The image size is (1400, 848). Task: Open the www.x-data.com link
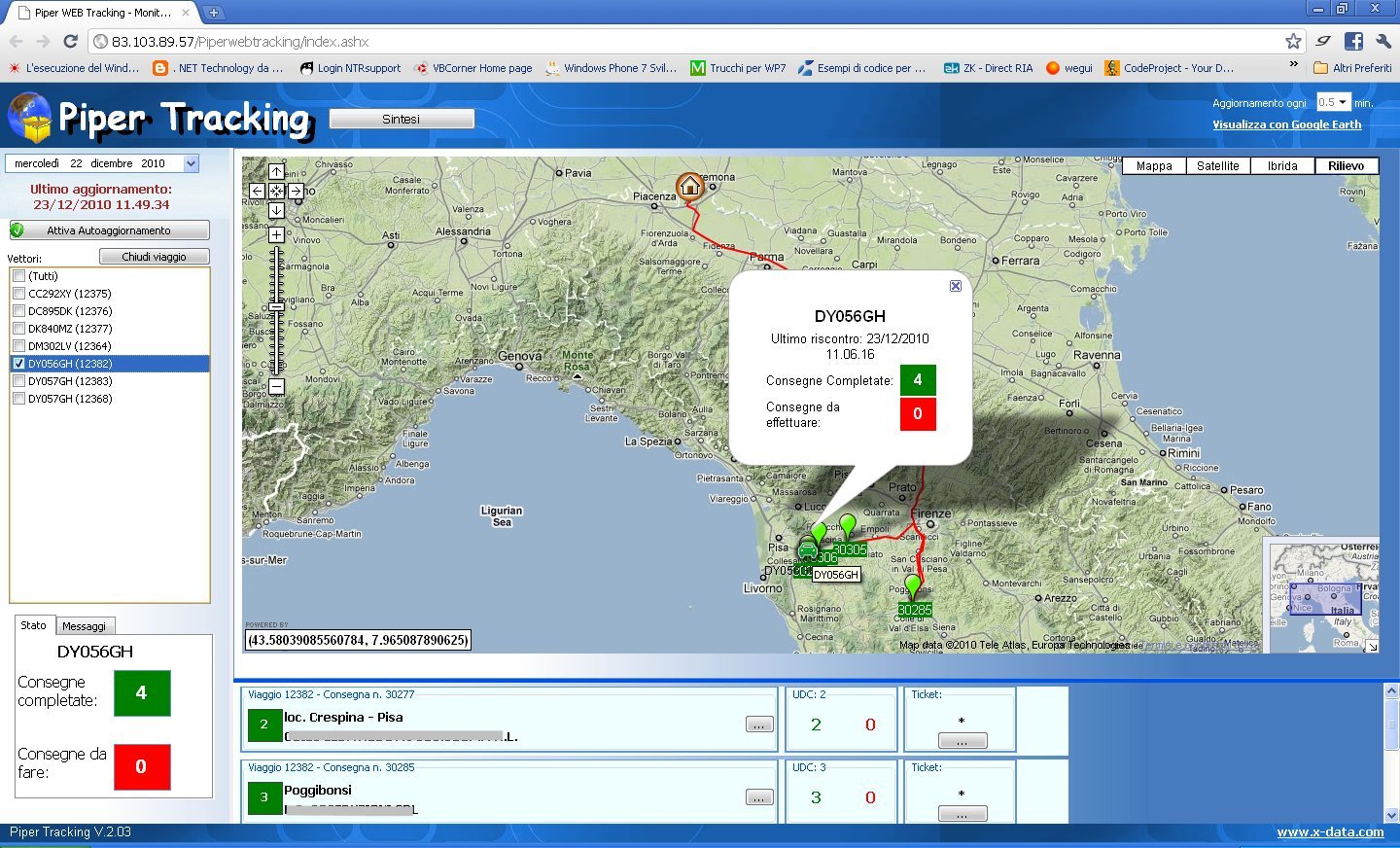click(1330, 831)
